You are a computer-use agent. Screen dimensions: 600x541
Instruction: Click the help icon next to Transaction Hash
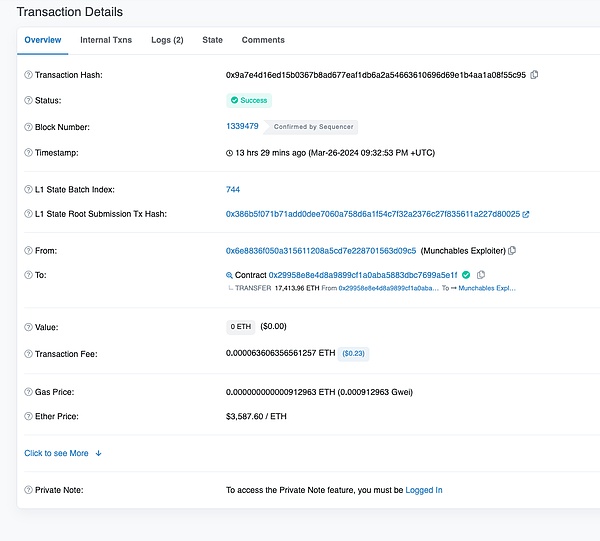(27, 75)
